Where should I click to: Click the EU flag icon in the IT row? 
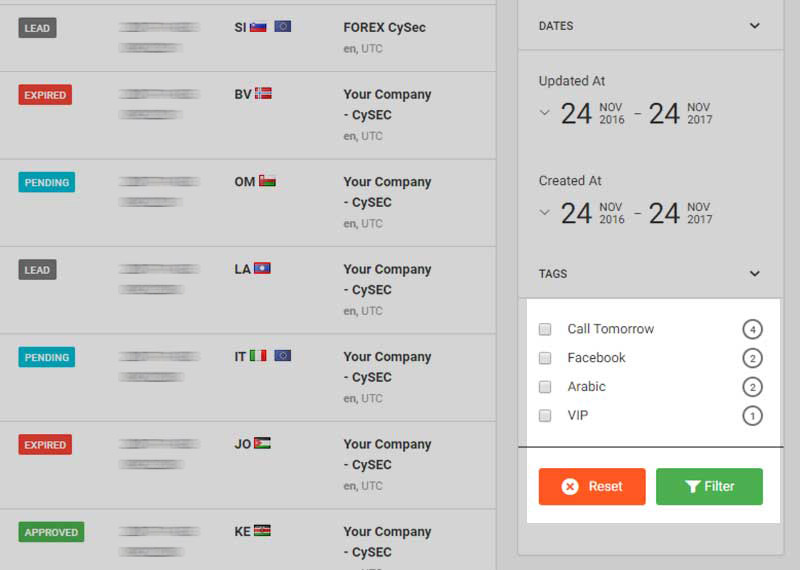pos(283,356)
